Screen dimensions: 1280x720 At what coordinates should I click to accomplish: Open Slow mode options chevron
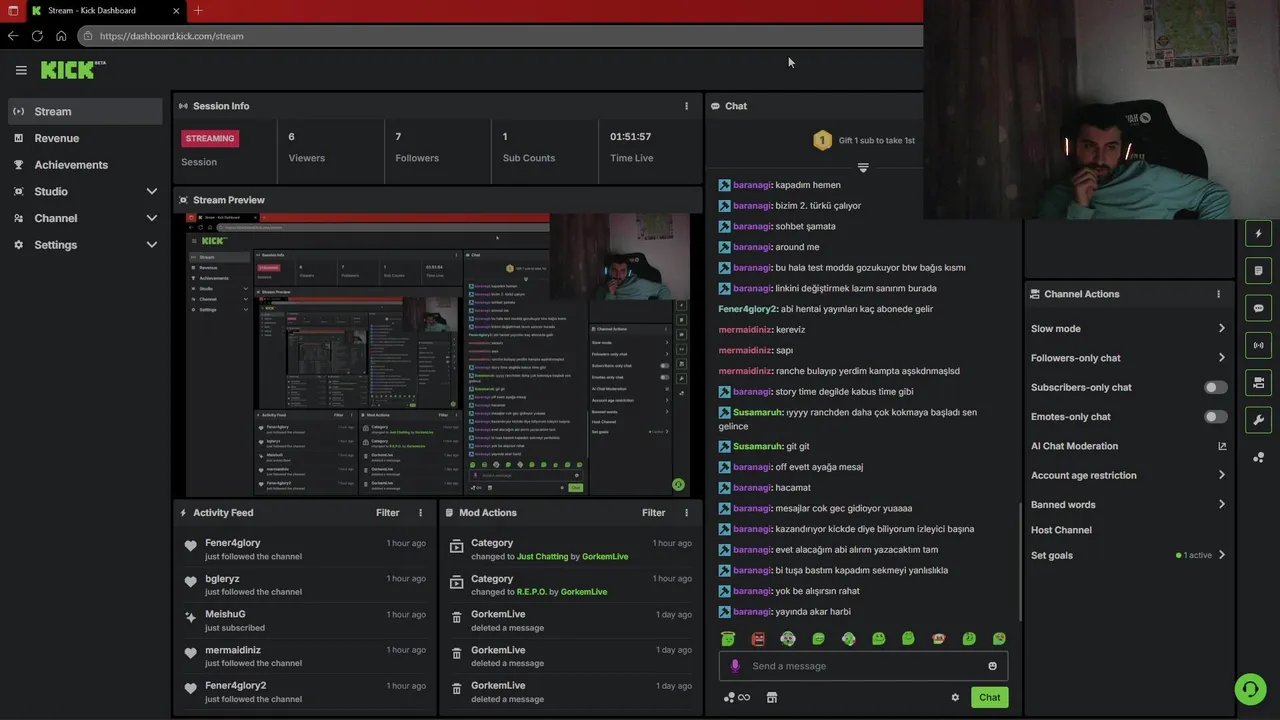1221,329
